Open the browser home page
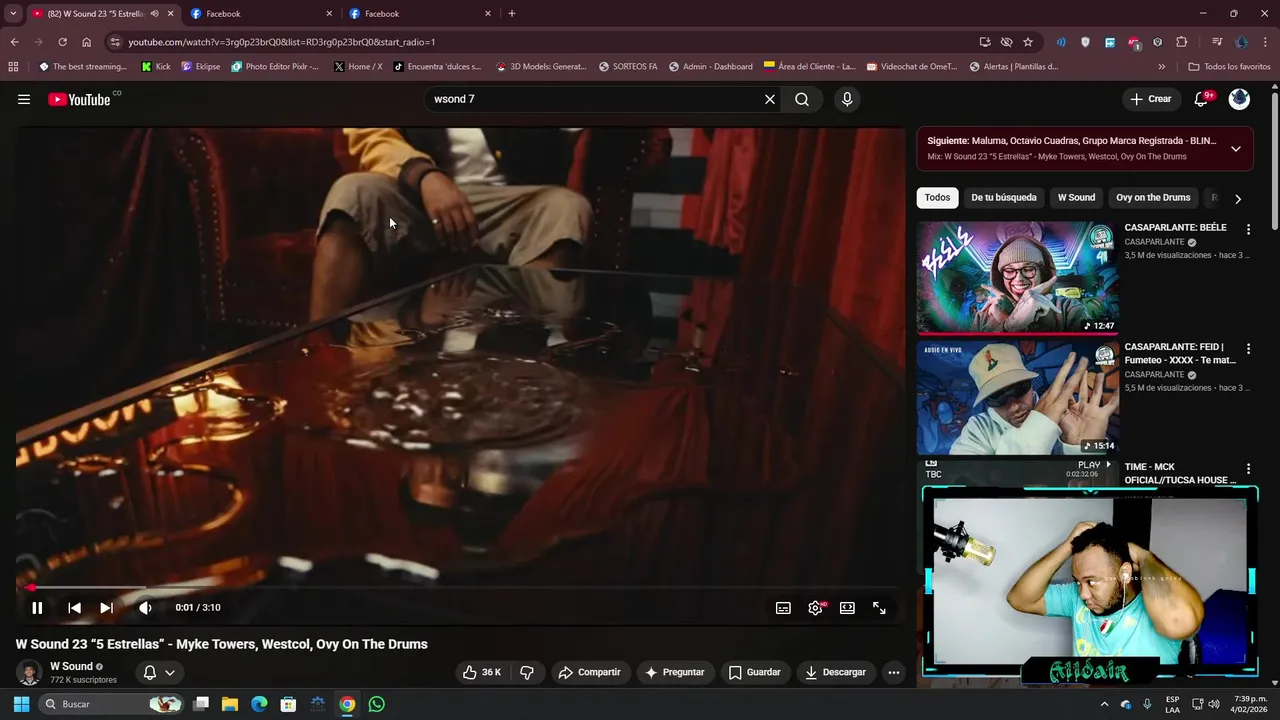The image size is (1280, 720). (86, 42)
